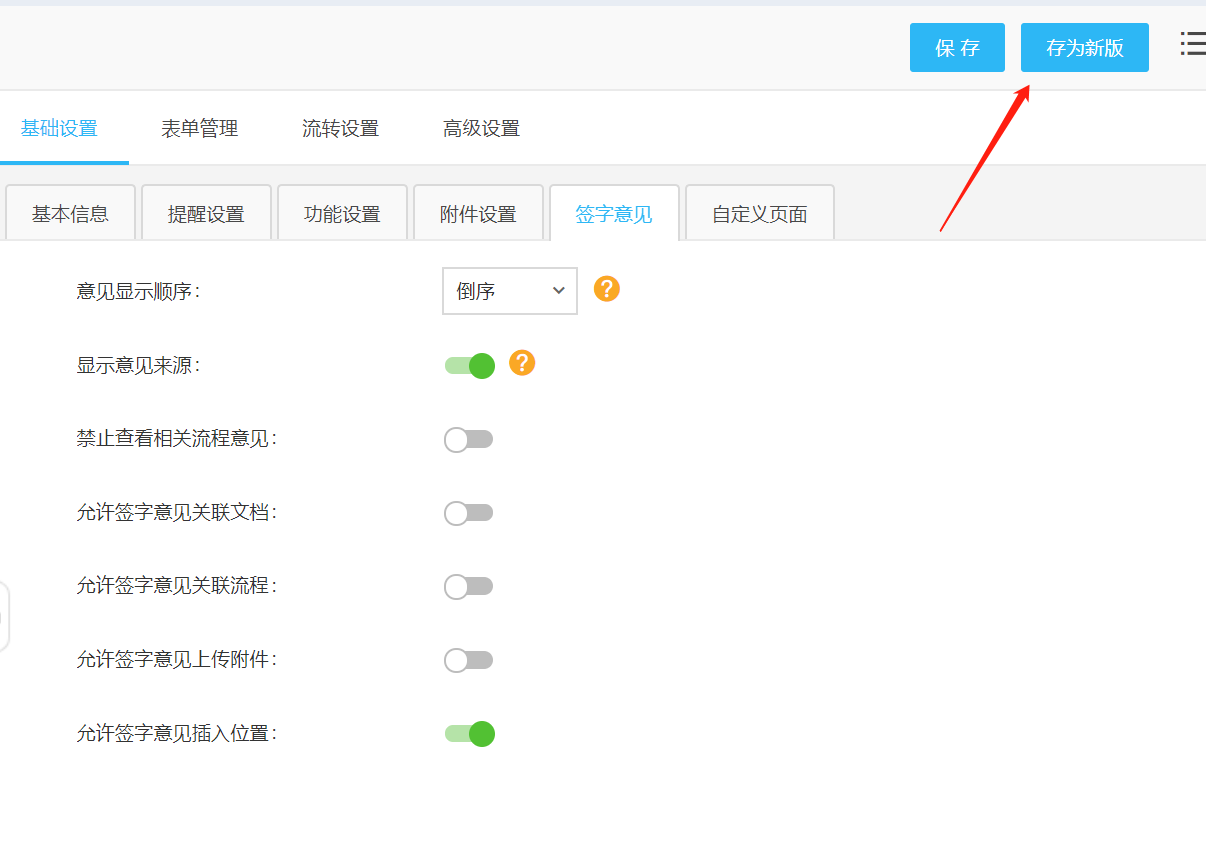1206x843 pixels.
Task: Turn on 允许签字意见关联文档 toggle
Action: 469,513
